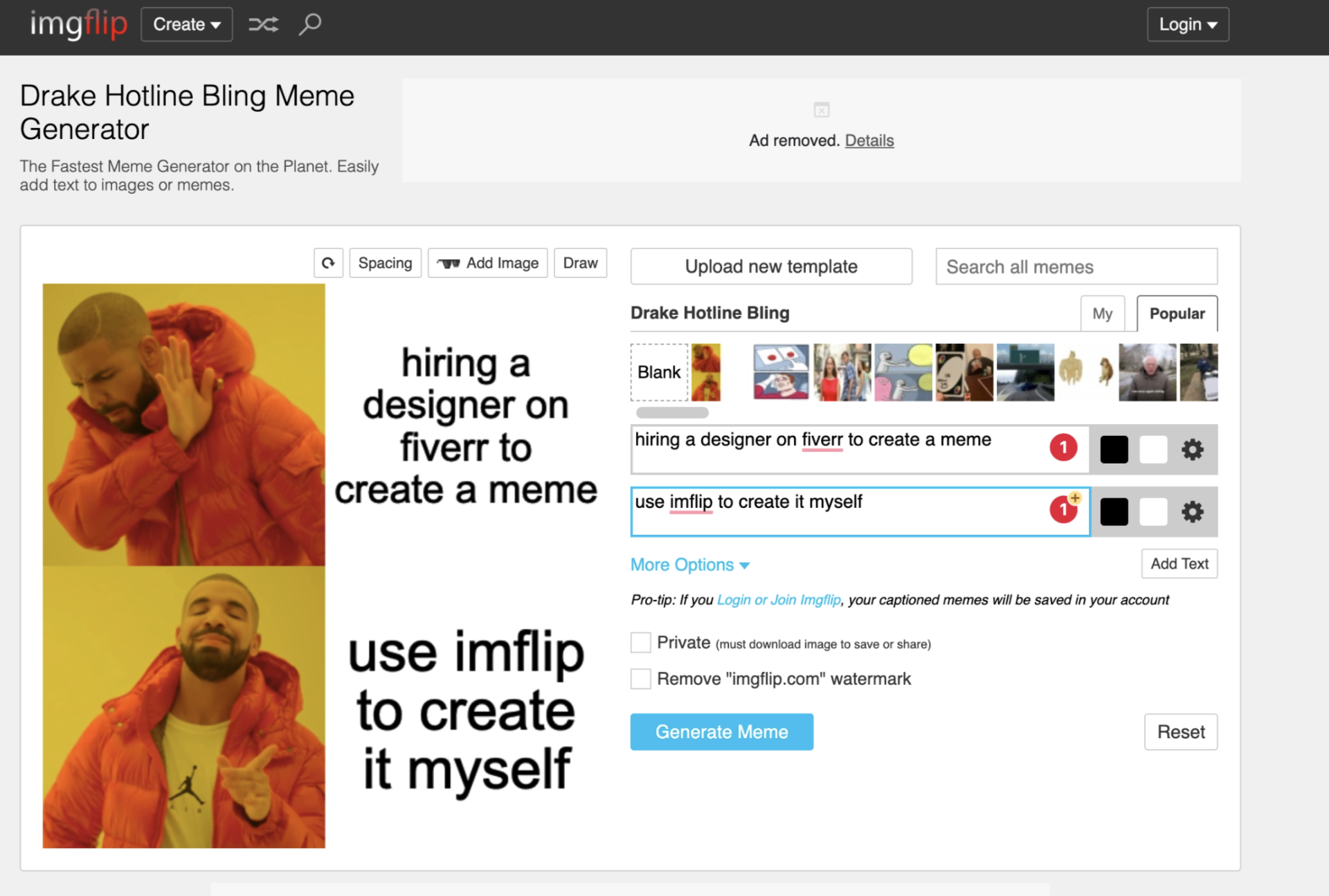This screenshot has height=896, width=1329.
Task: Pick white outline color for first text
Action: point(1153,450)
